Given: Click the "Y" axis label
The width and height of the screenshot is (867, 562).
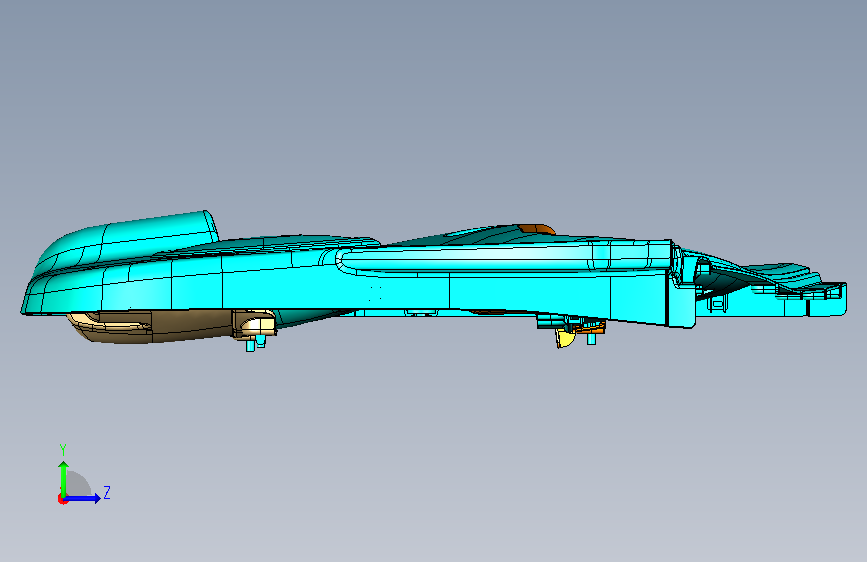Looking at the screenshot, I should pyautogui.click(x=63, y=450).
